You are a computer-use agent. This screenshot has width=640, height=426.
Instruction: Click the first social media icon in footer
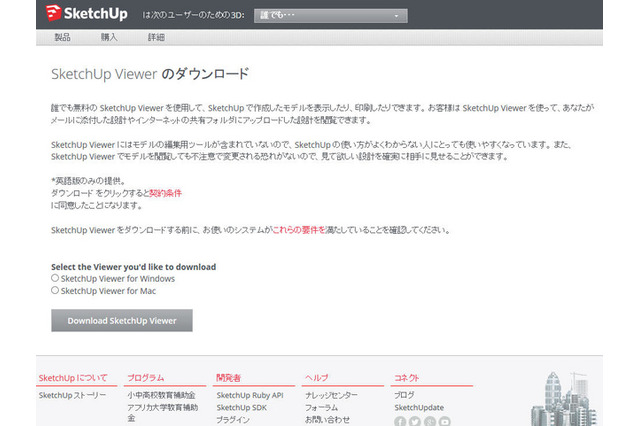pyautogui.click(x=400, y=421)
